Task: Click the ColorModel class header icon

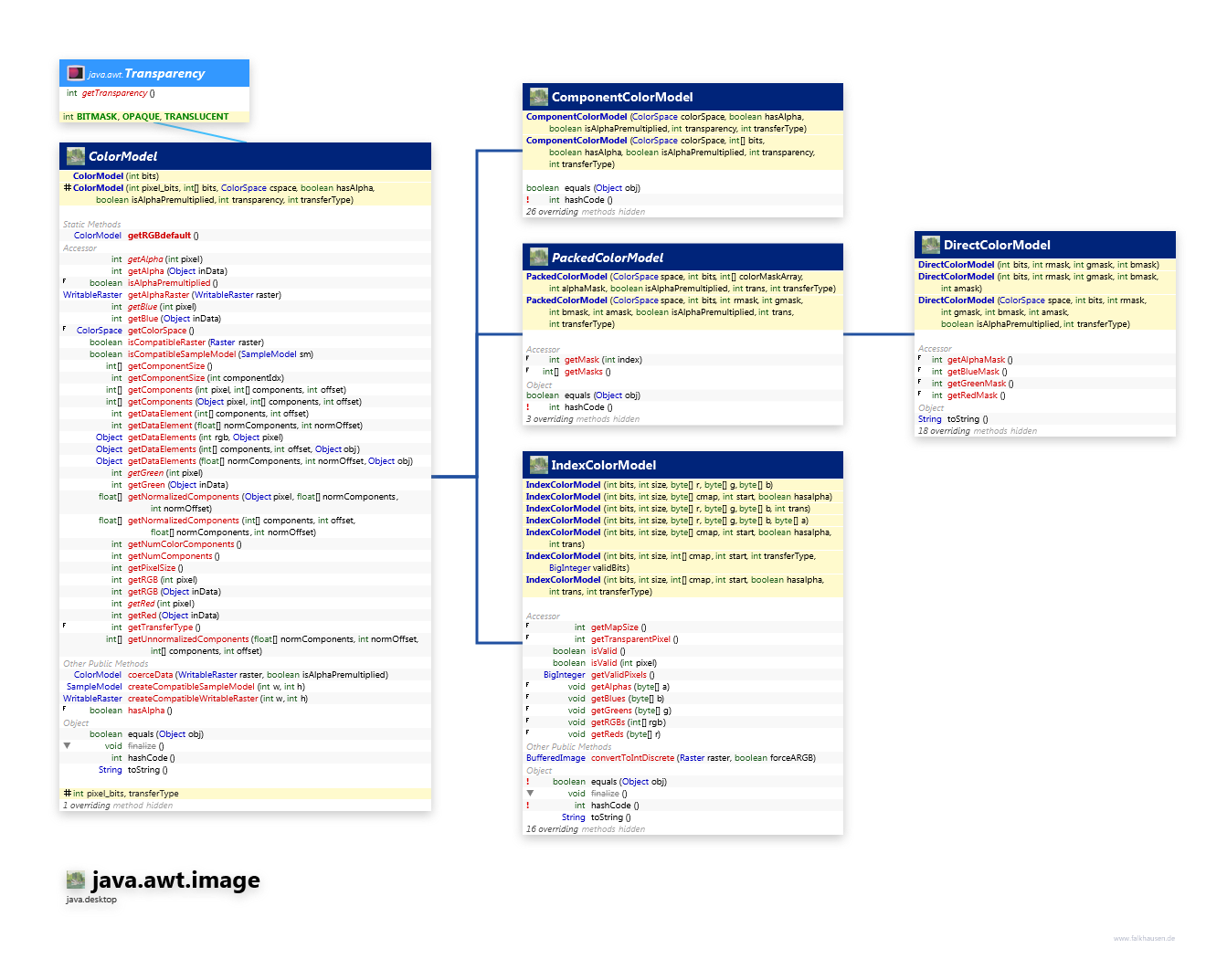Action: coord(76,156)
